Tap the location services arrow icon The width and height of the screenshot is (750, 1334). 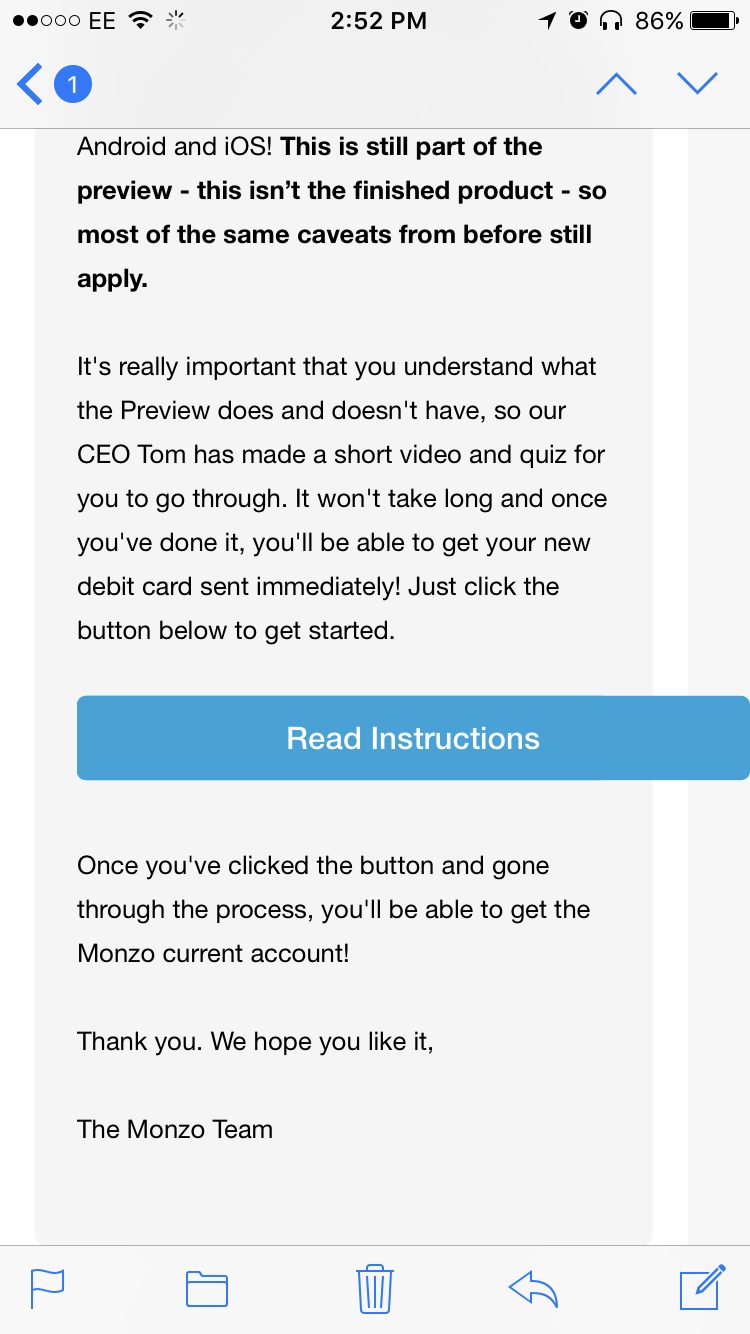pyautogui.click(x=548, y=20)
